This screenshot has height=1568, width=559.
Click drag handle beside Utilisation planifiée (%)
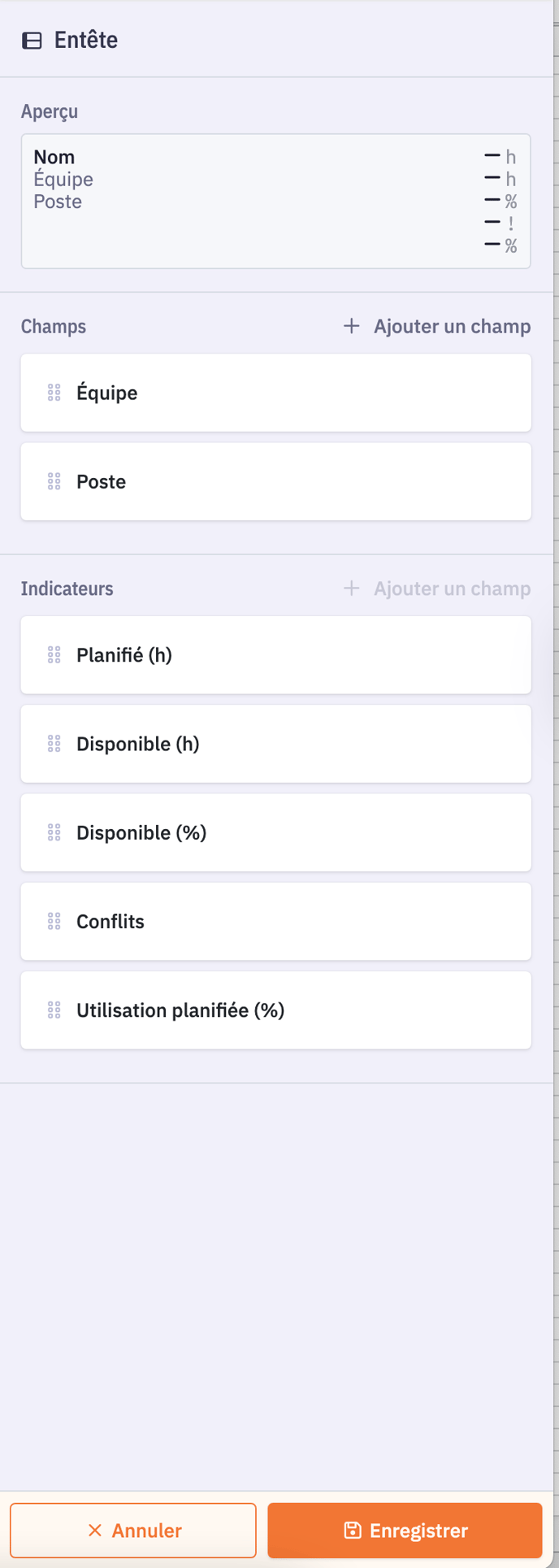[54, 1010]
